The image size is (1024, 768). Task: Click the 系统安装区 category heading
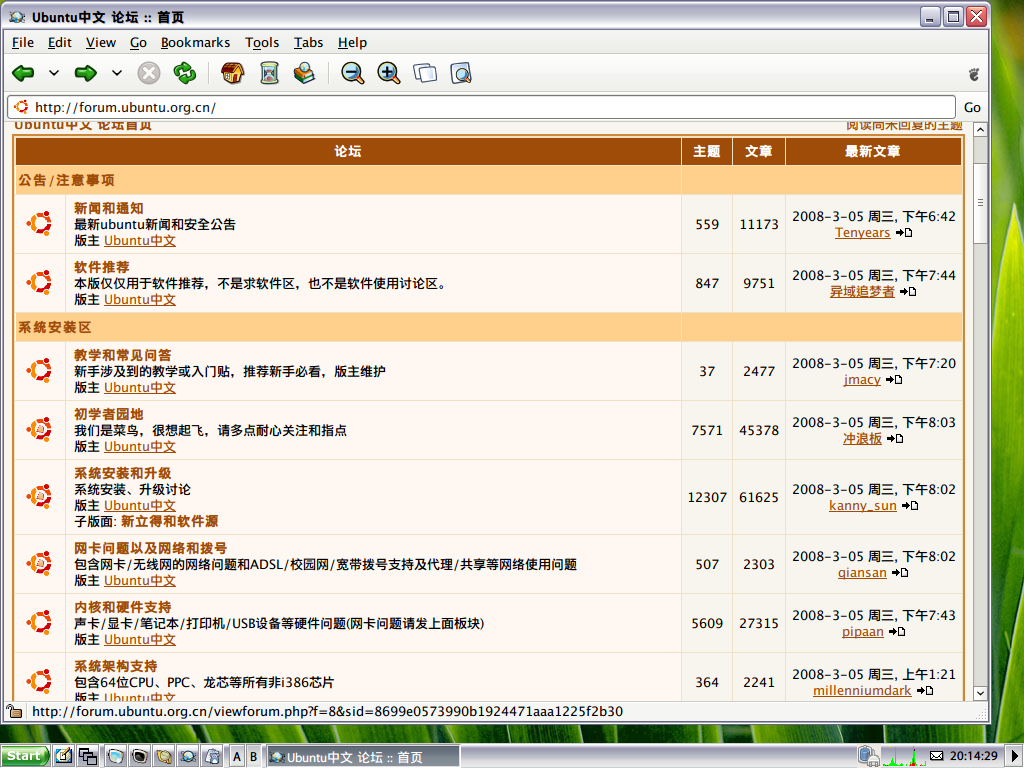click(x=54, y=327)
